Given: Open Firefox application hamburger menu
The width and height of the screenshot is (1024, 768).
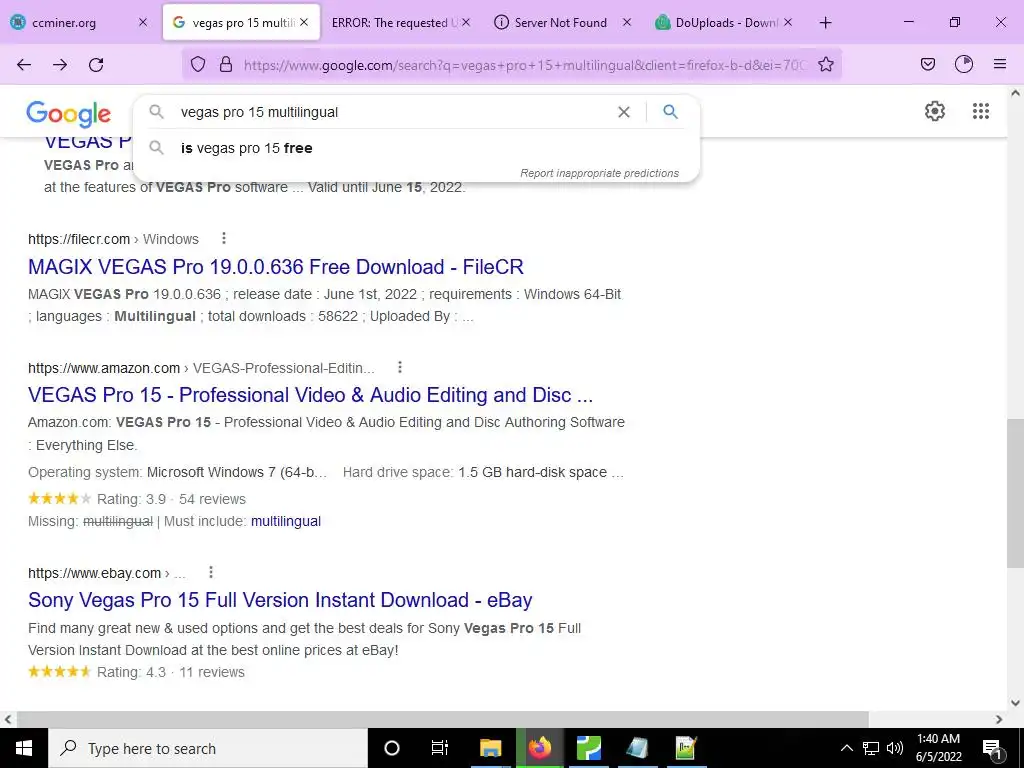Looking at the screenshot, I should pos(1000,64).
